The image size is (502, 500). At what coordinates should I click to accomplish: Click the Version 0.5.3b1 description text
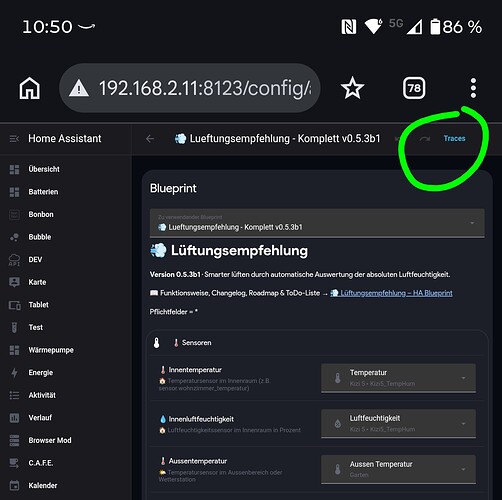point(300,275)
